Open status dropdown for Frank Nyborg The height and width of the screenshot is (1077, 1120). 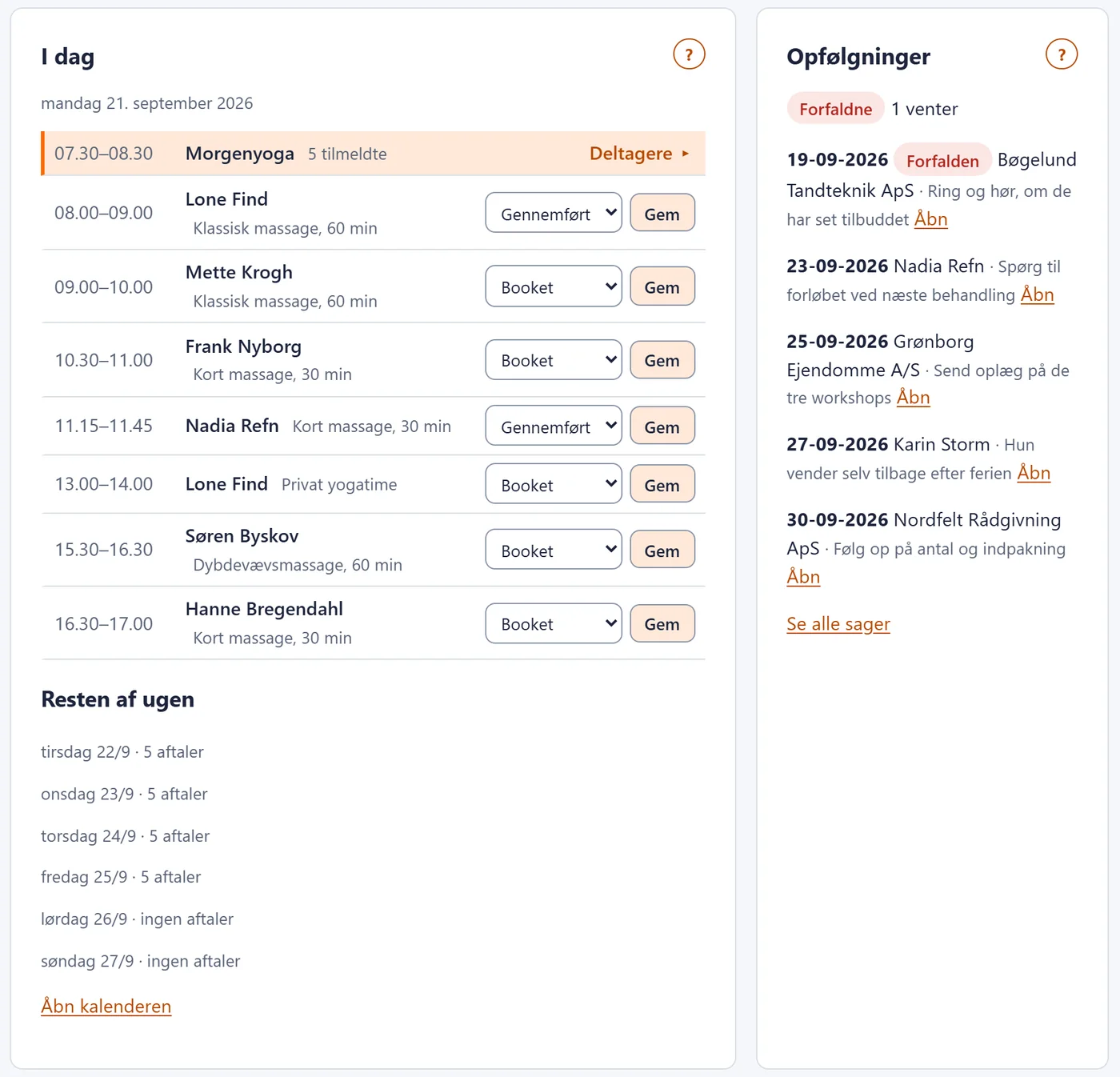pyautogui.click(x=554, y=360)
